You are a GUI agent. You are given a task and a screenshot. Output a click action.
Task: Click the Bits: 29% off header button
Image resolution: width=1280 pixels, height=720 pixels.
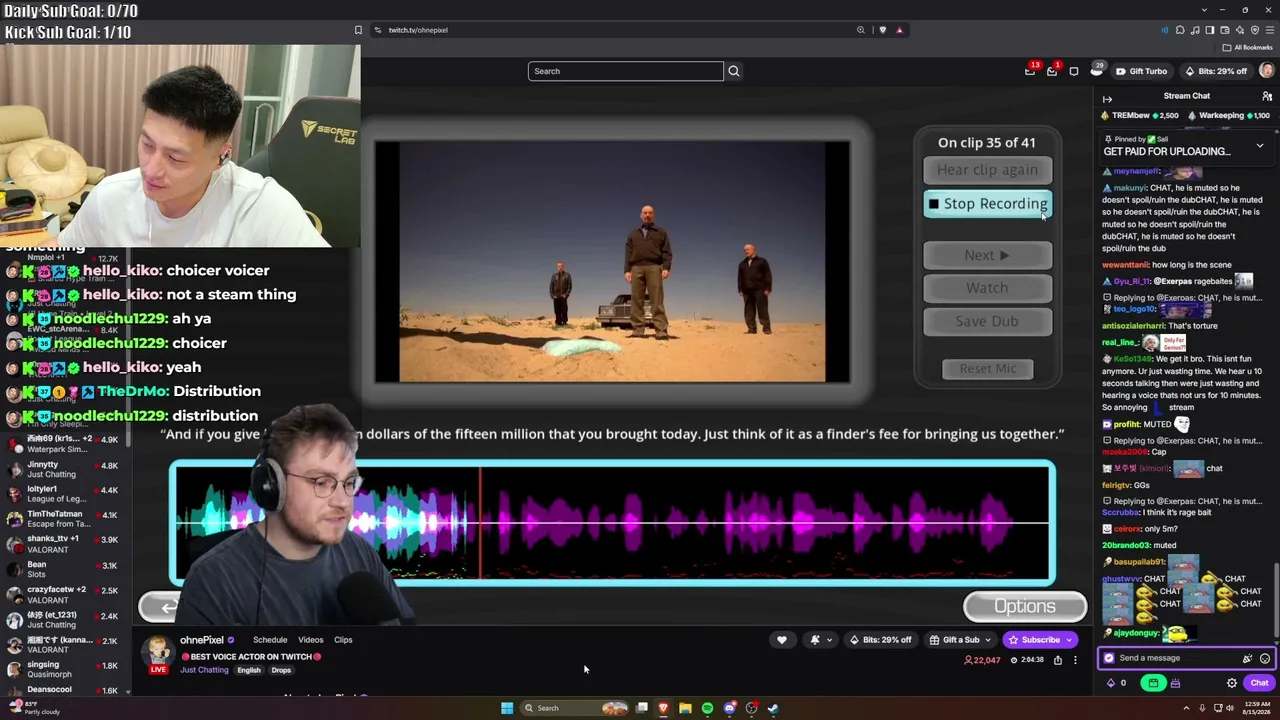[x=1216, y=71]
